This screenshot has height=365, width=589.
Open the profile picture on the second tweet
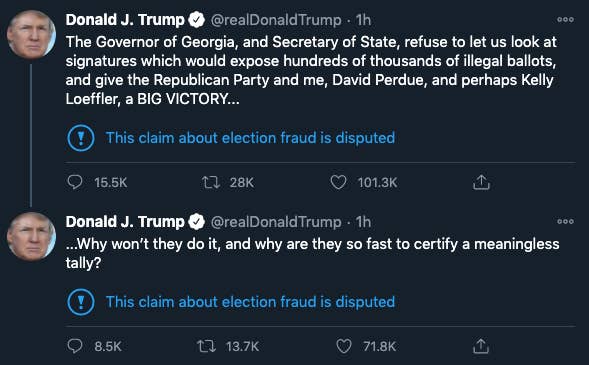[32, 237]
